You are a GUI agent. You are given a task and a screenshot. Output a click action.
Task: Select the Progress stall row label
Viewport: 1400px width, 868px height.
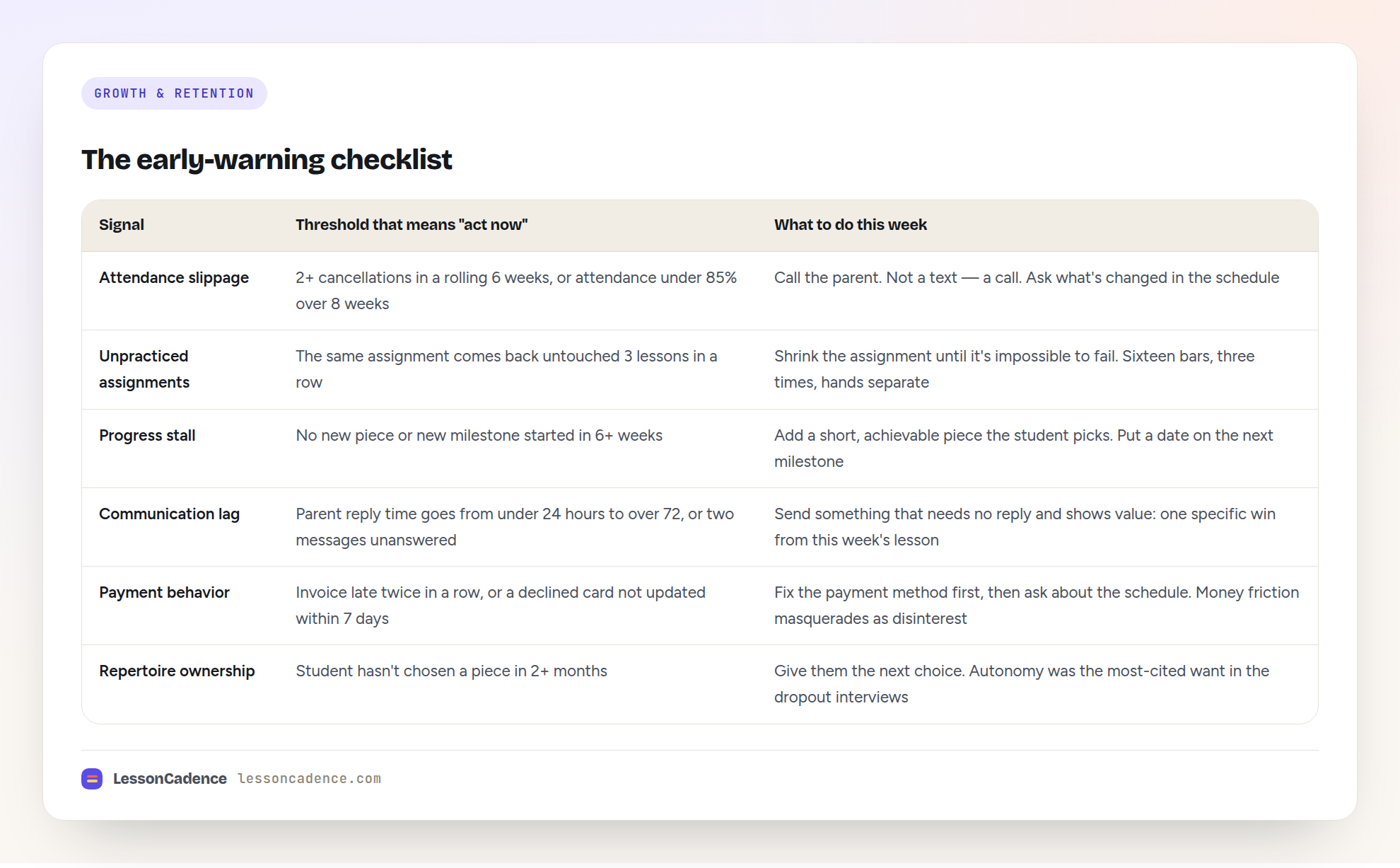[x=147, y=436]
